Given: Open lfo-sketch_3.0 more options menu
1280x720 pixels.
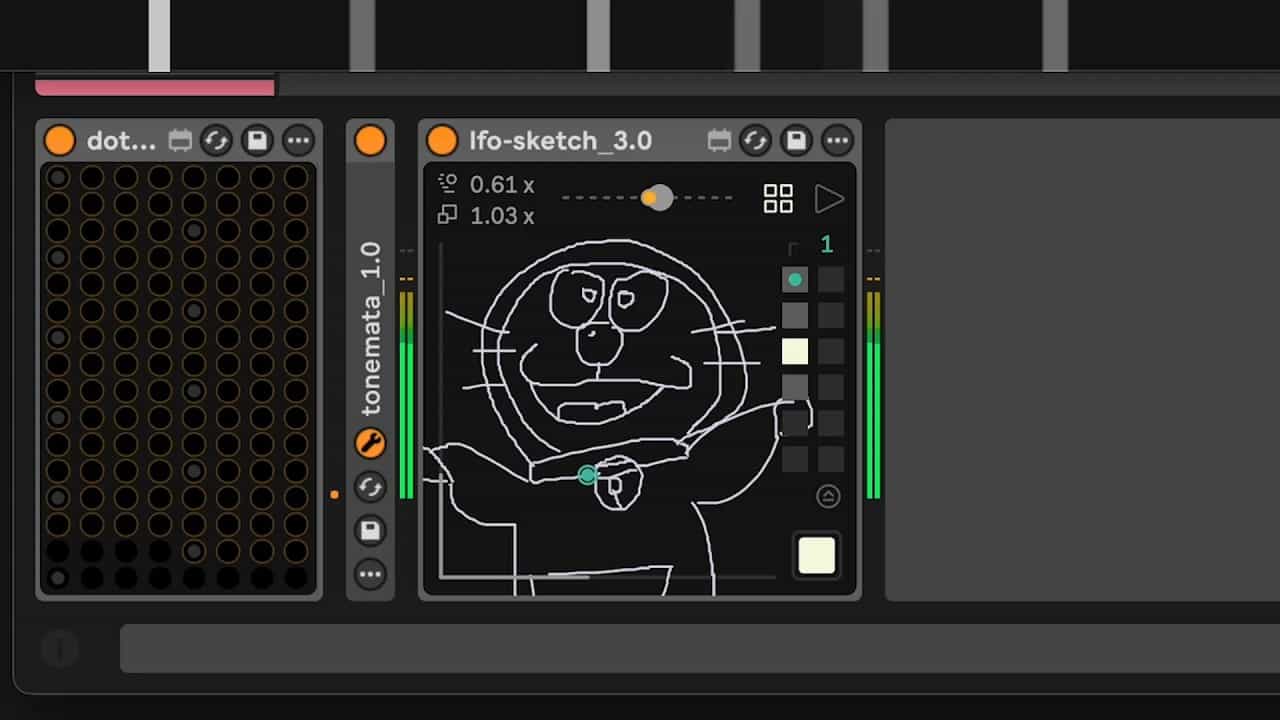Looking at the screenshot, I should click(x=837, y=141).
